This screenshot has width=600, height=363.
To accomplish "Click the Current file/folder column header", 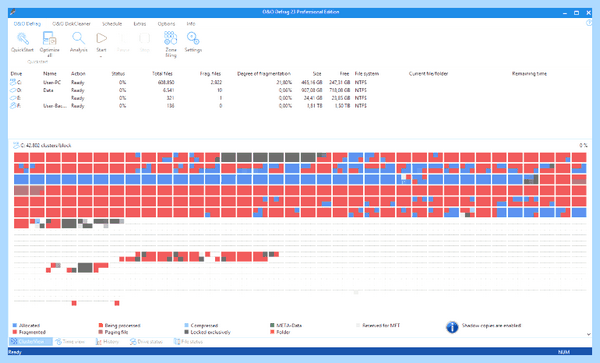I will click(x=428, y=73).
